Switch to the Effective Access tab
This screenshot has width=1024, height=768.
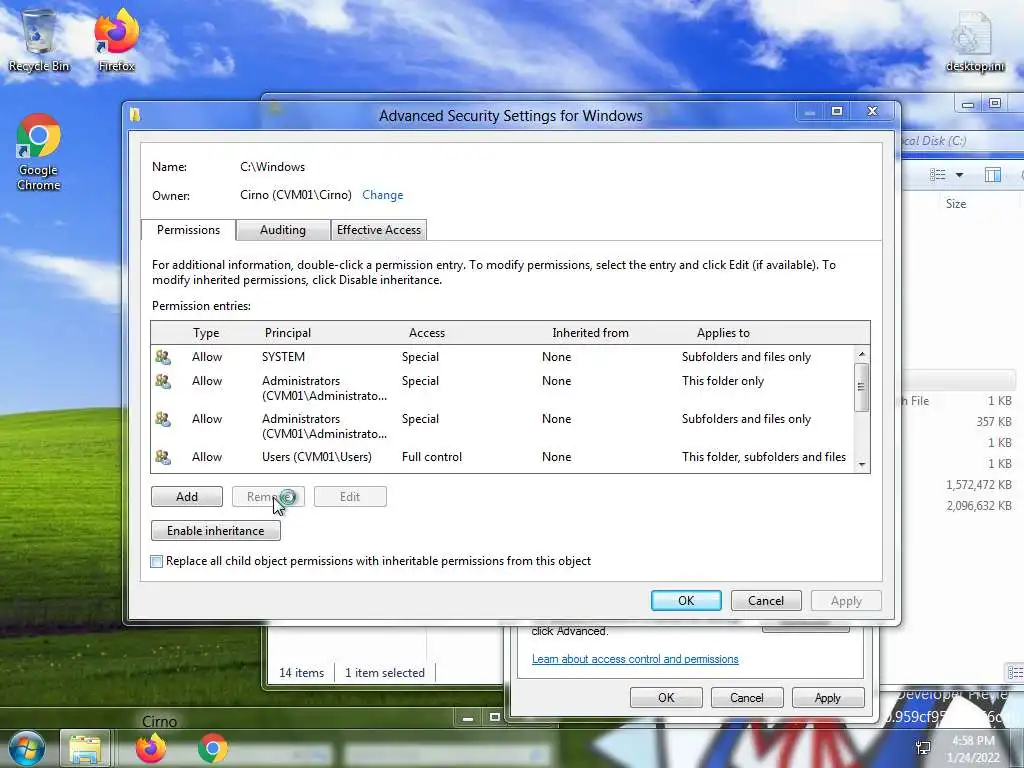point(379,230)
